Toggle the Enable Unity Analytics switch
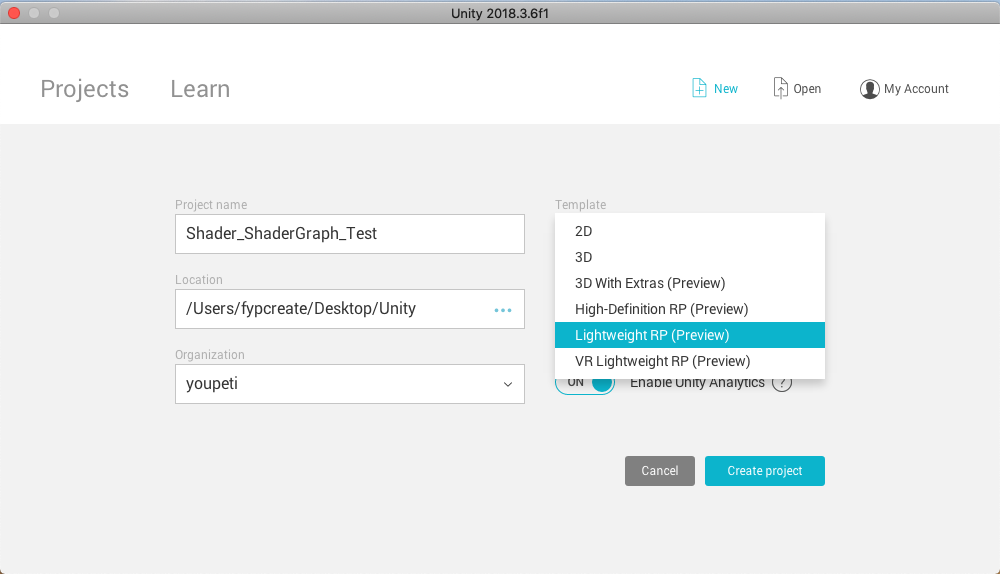The height and width of the screenshot is (574, 1000). [586, 383]
